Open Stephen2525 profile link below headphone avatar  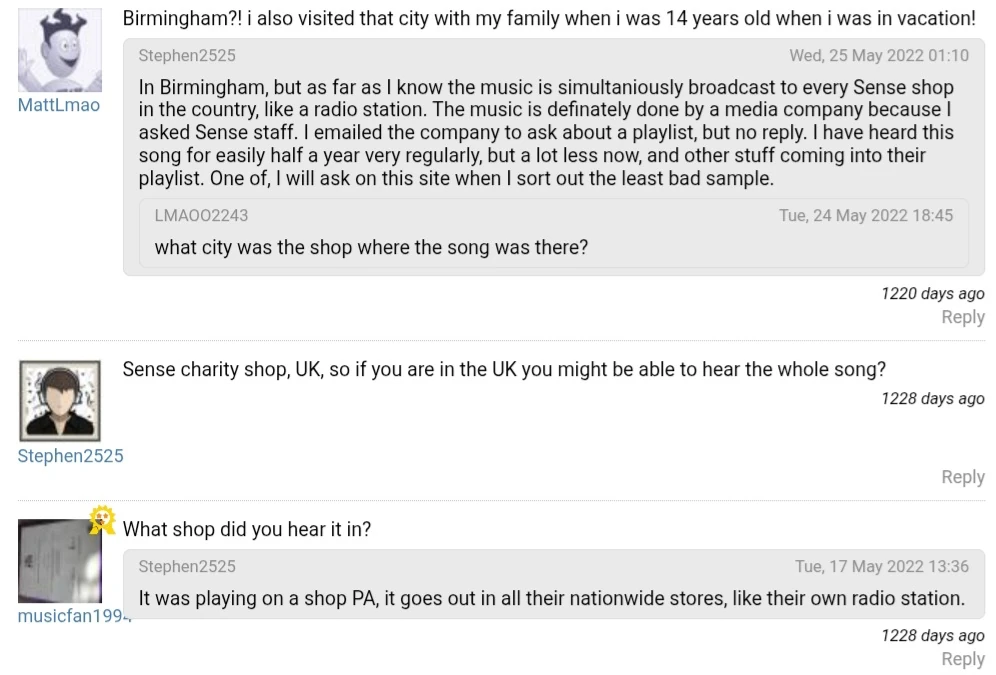click(70, 456)
